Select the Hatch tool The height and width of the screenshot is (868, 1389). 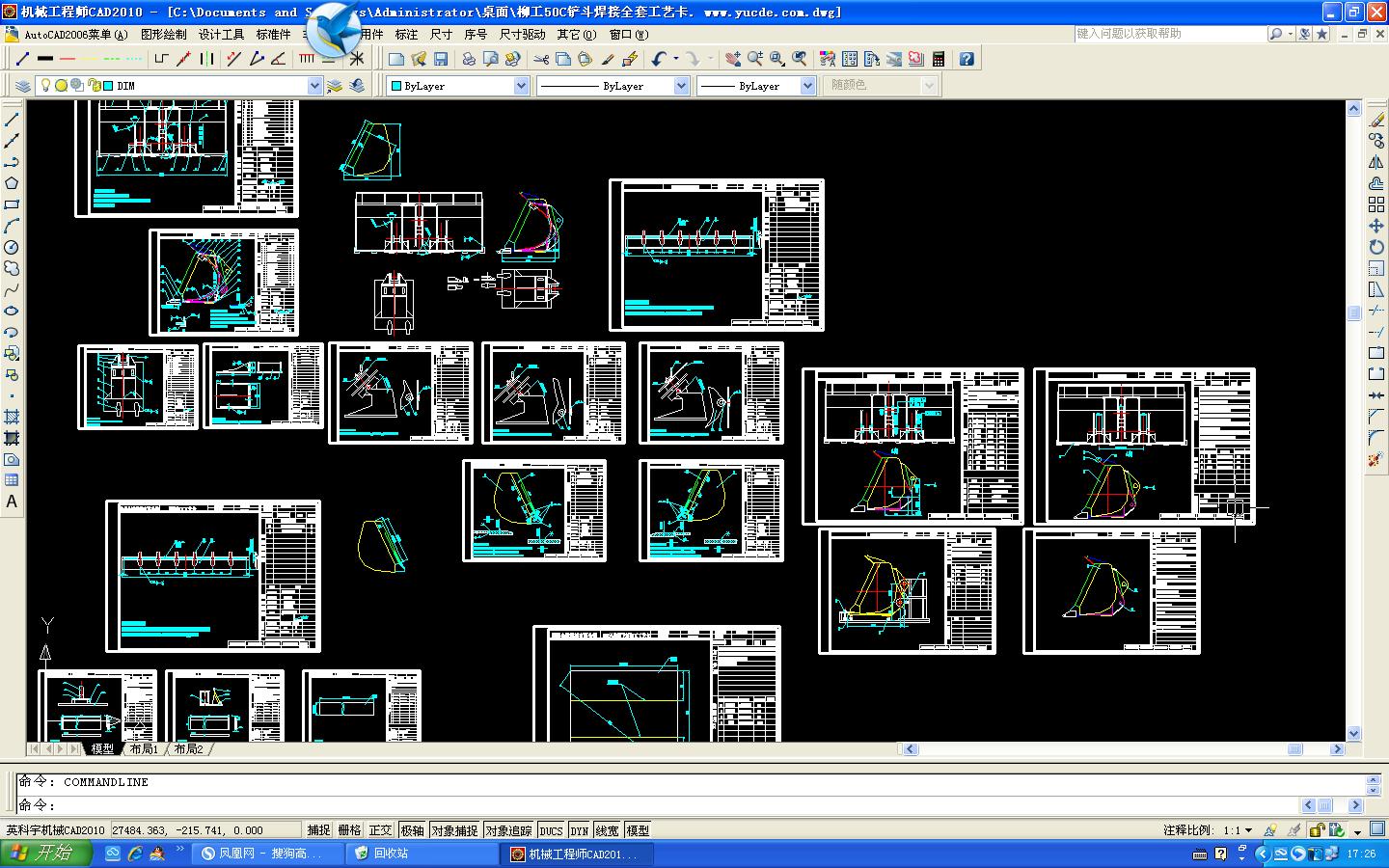pos(13,417)
